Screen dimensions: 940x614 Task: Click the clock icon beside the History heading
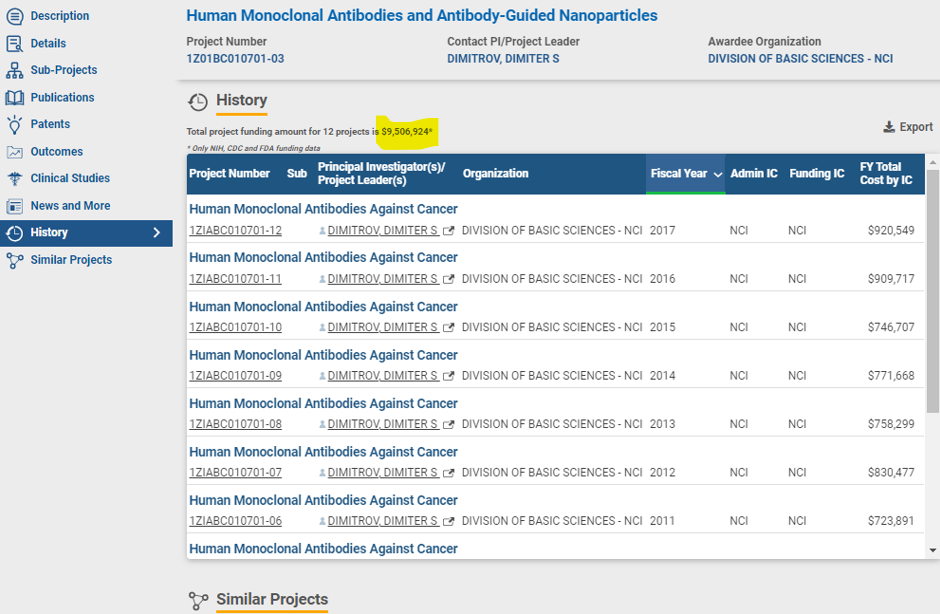pyautogui.click(x=198, y=102)
